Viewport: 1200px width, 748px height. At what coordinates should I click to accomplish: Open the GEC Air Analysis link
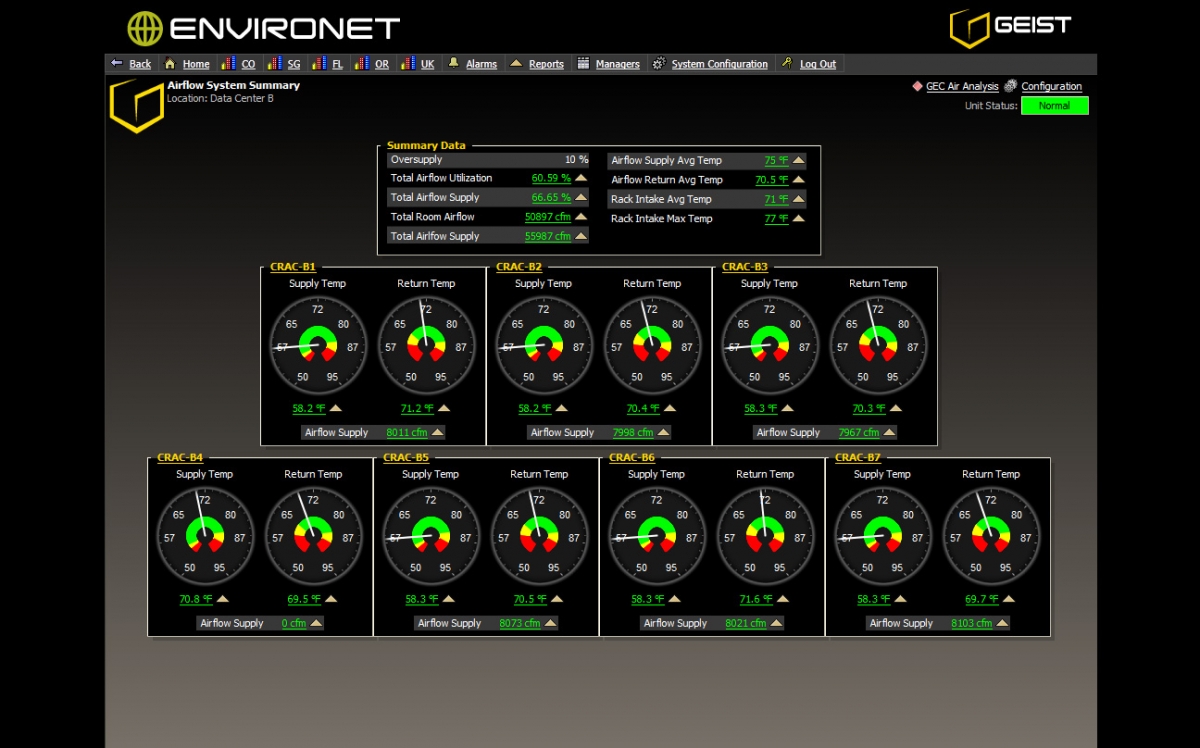[x=962, y=87]
